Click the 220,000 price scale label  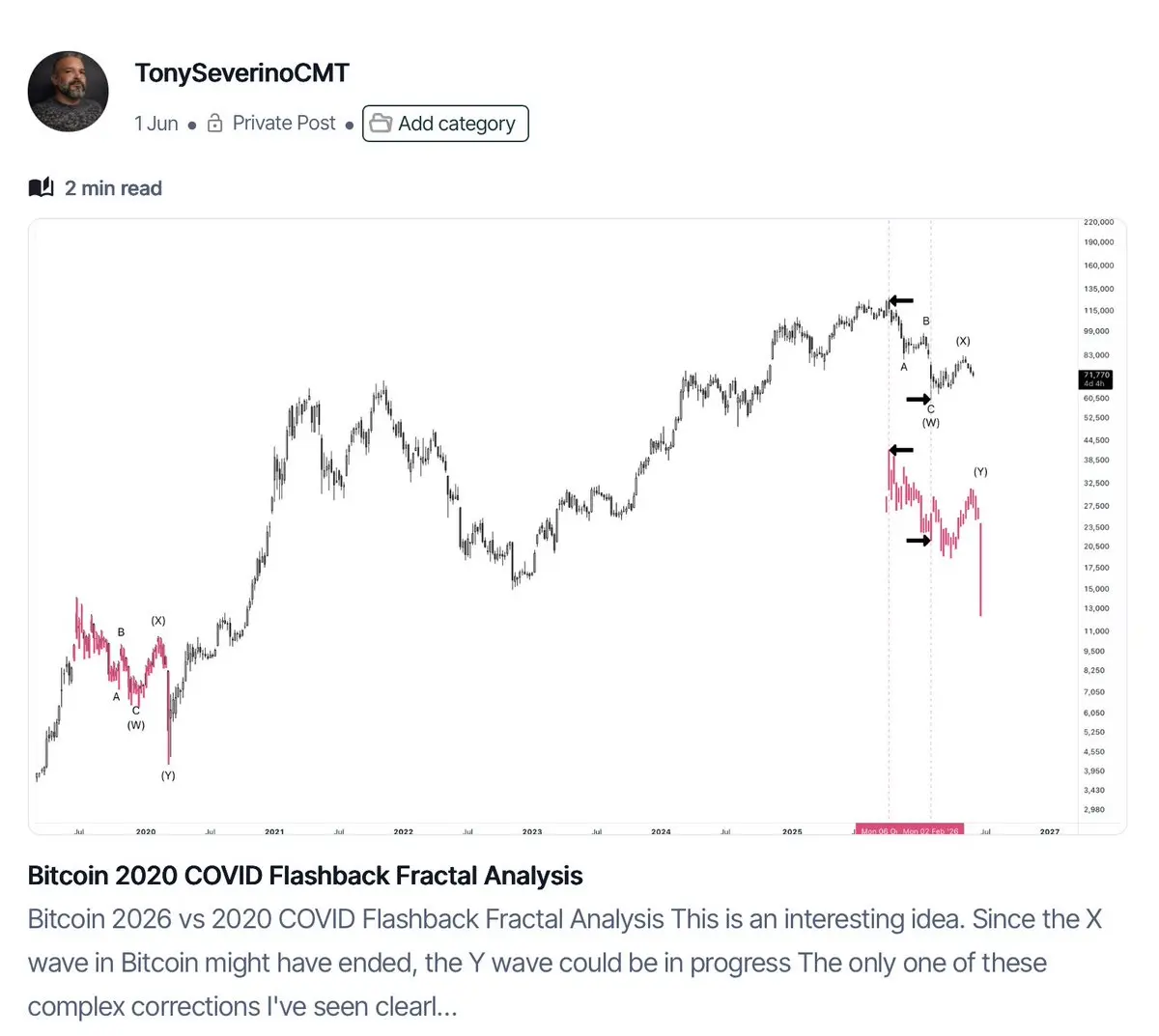(1098, 222)
